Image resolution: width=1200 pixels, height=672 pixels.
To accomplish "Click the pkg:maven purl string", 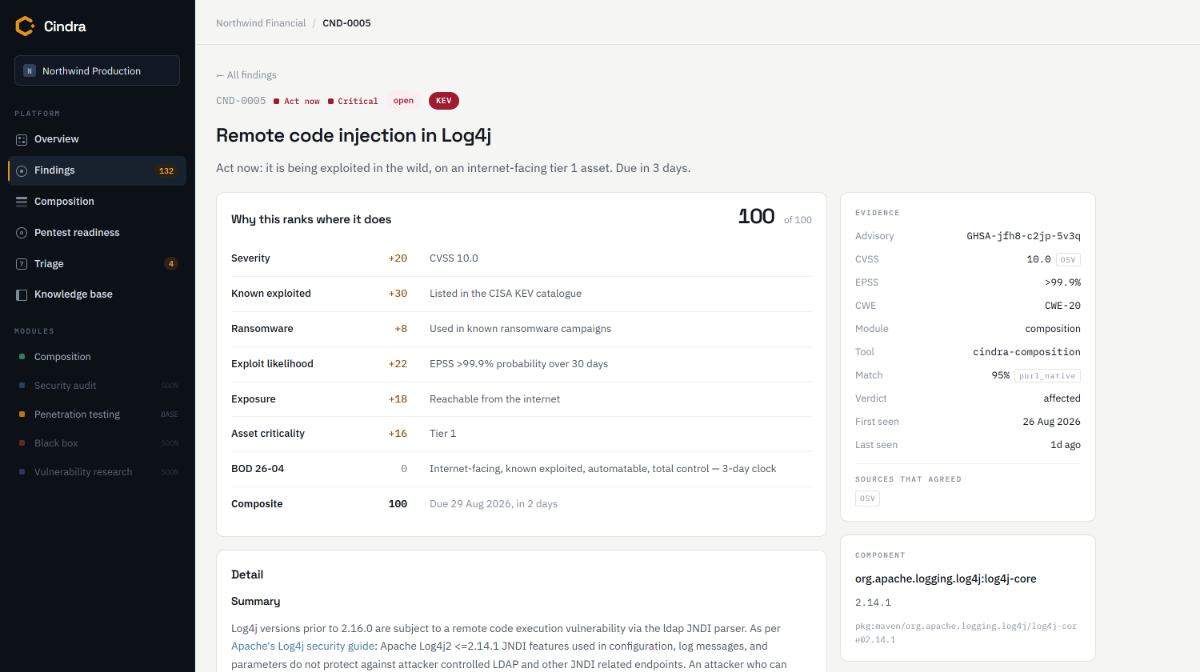I will (x=966, y=632).
